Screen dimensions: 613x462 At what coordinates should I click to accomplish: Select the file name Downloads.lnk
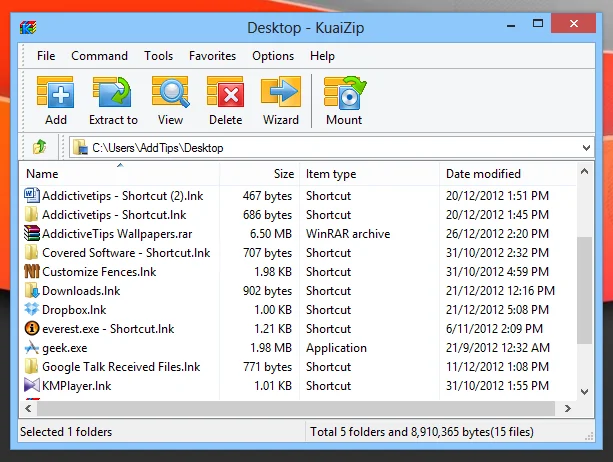click(x=81, y=291)
